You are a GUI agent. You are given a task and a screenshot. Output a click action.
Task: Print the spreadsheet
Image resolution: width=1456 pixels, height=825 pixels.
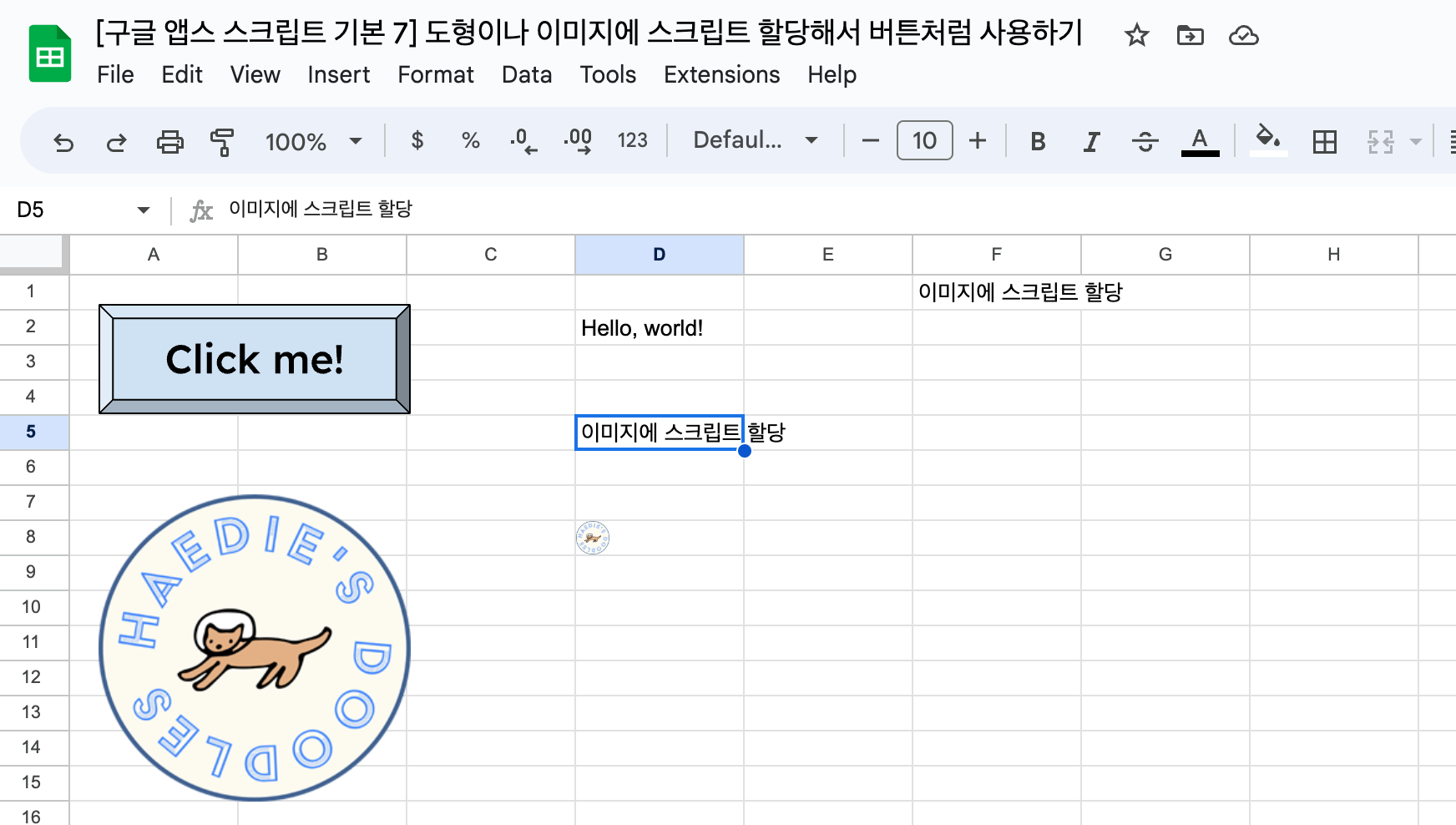[169, 141]
